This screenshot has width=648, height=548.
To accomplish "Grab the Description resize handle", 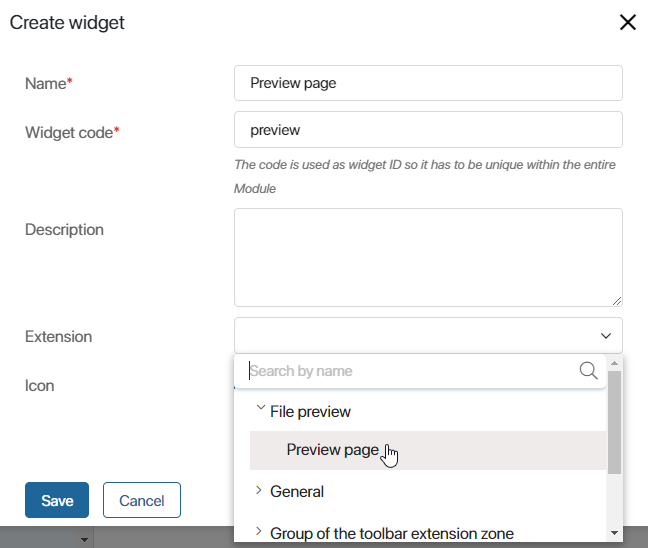I will [x=617, y=301].
